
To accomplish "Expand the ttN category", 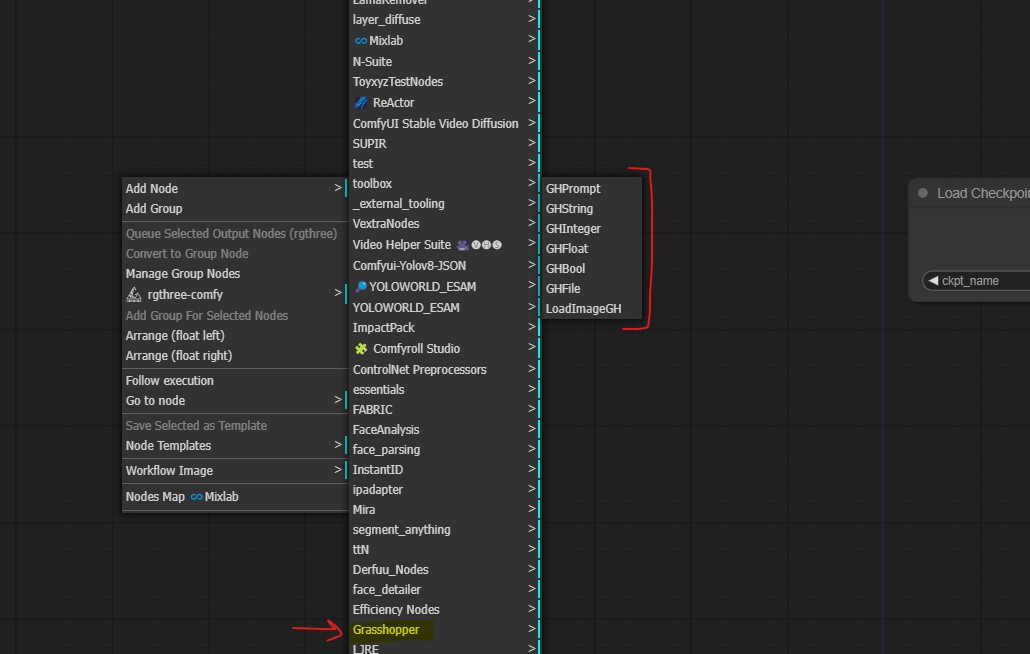I will point(444,550).
